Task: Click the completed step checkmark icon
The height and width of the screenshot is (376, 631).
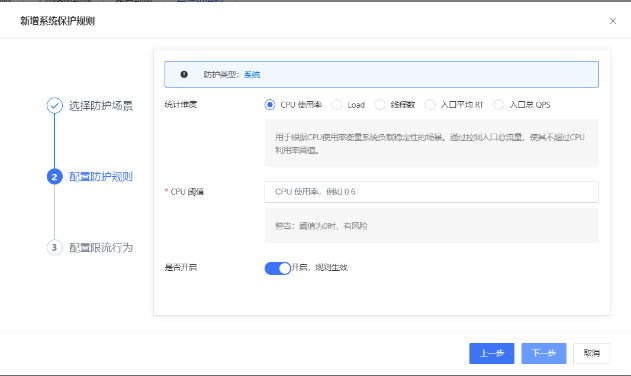Action: click(55, 105)
